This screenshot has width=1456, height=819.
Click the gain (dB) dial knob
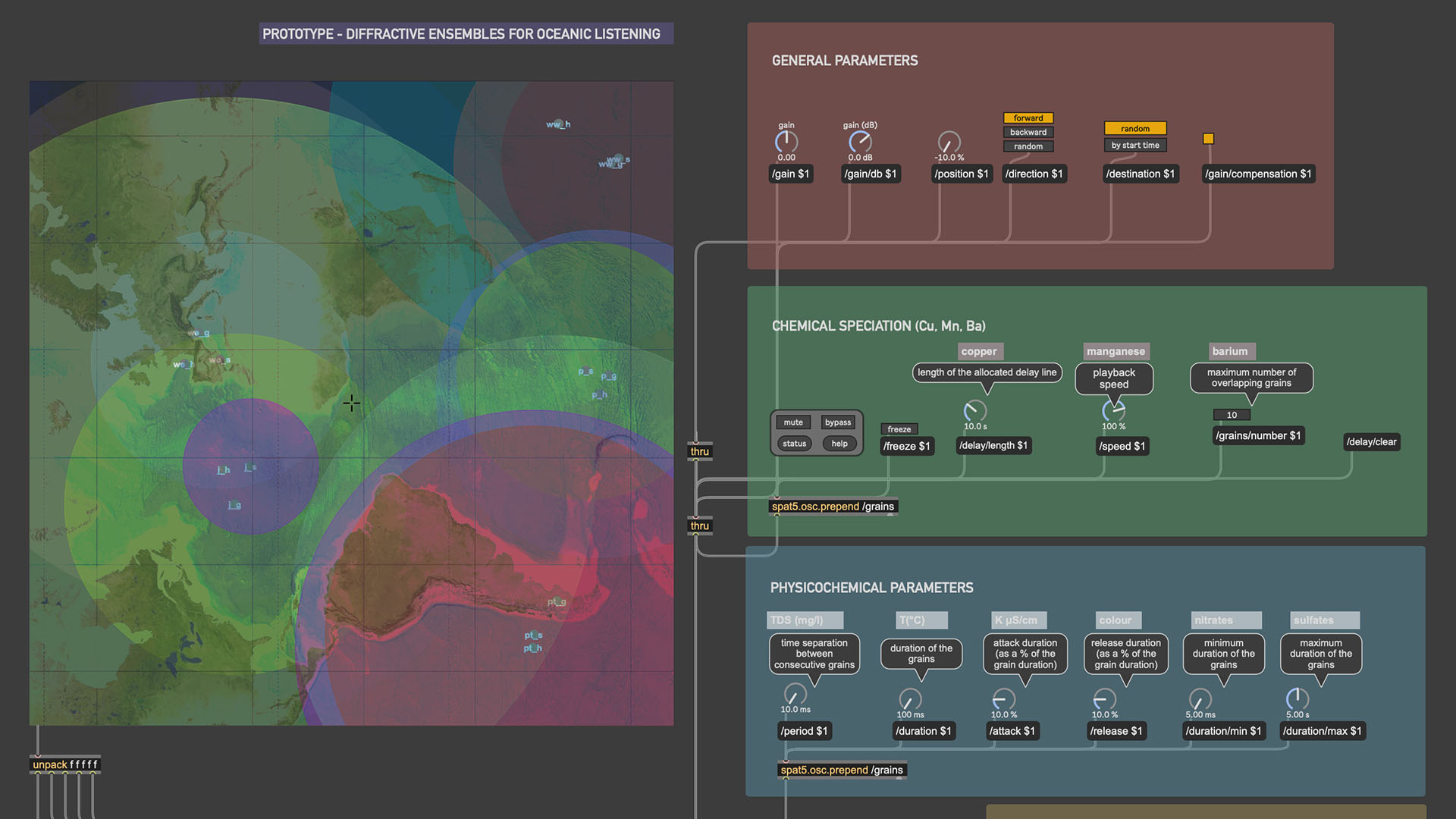click(860, 142)
